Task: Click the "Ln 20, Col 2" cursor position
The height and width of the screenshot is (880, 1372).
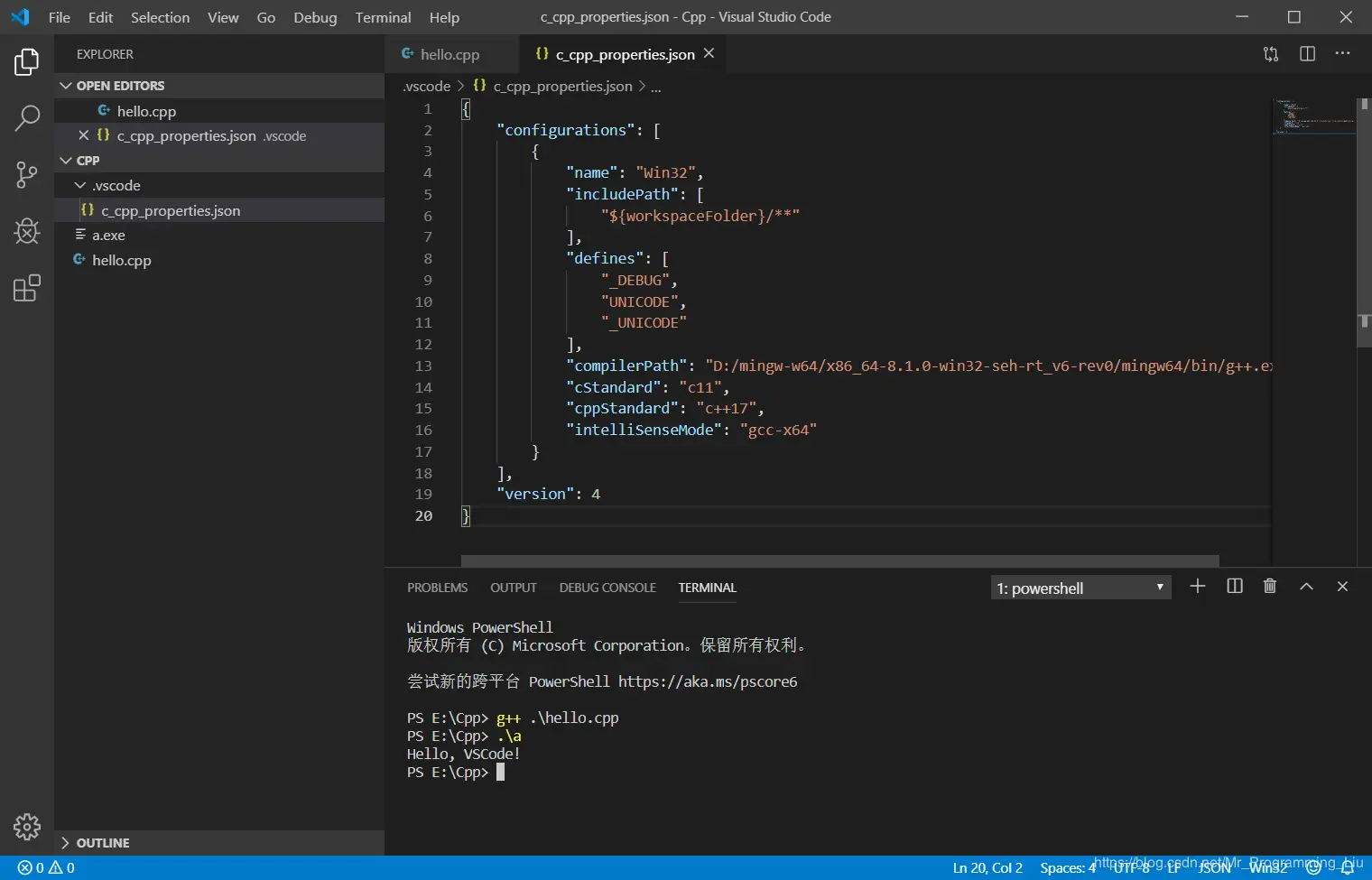Action: (x=987, y=868)
